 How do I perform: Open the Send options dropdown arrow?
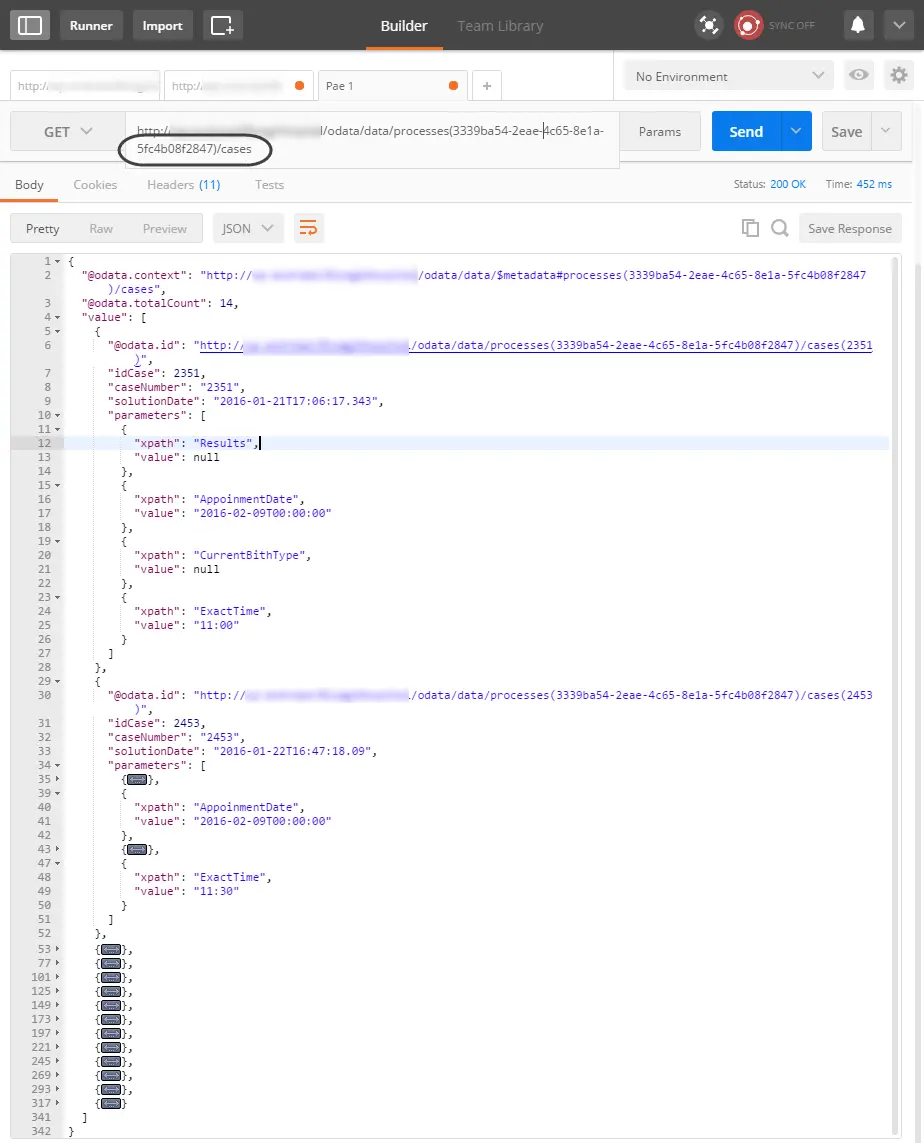(796, 131)
